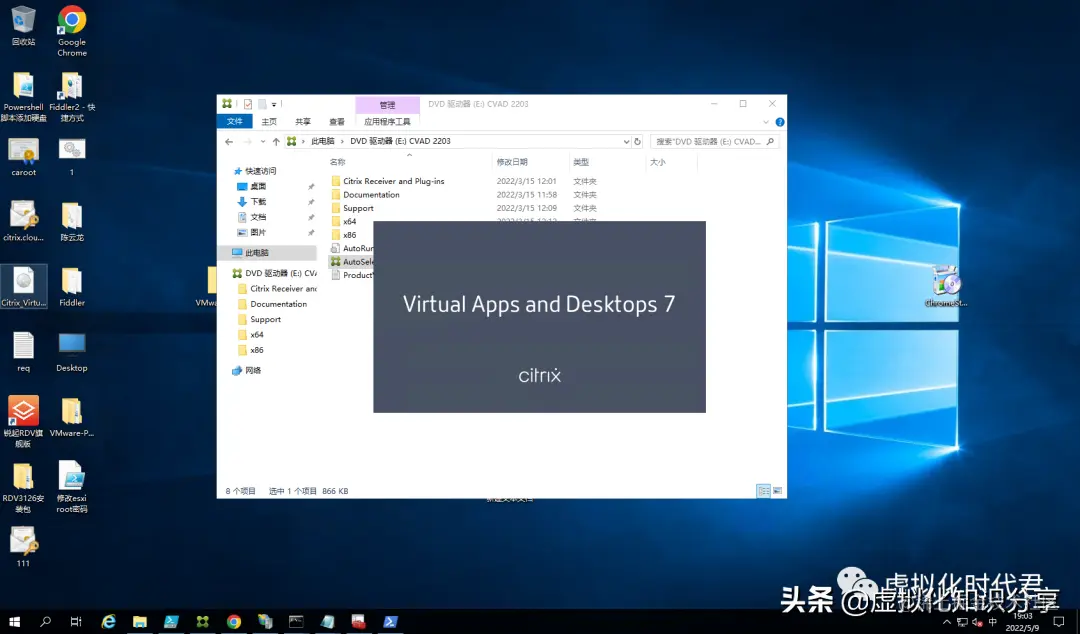The height and width of the screenshot is (634, 1080).
Task: Expand the address bar history dropdown
Action: [627, 141]
